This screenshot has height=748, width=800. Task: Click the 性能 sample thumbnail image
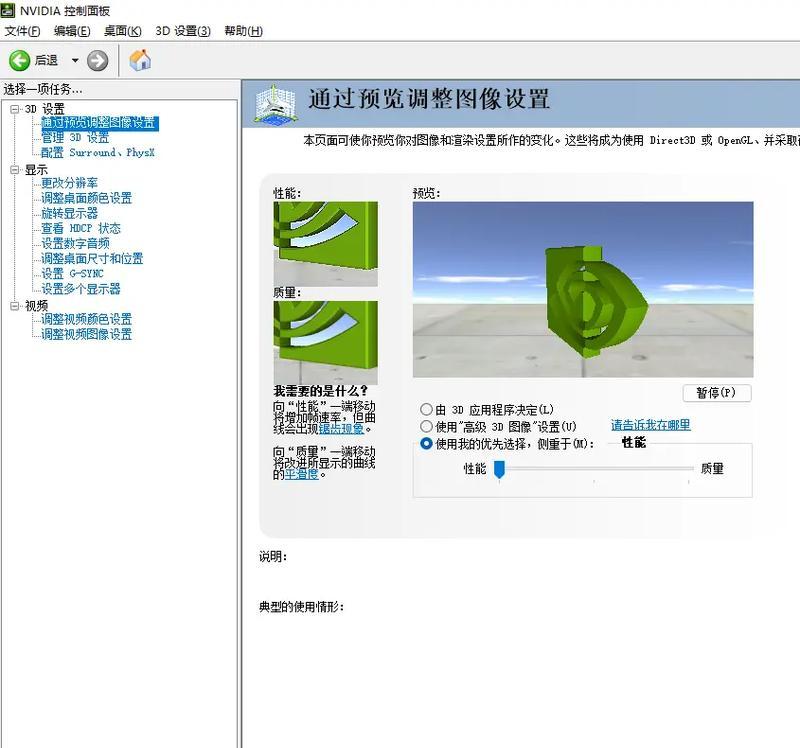(326, 244)
